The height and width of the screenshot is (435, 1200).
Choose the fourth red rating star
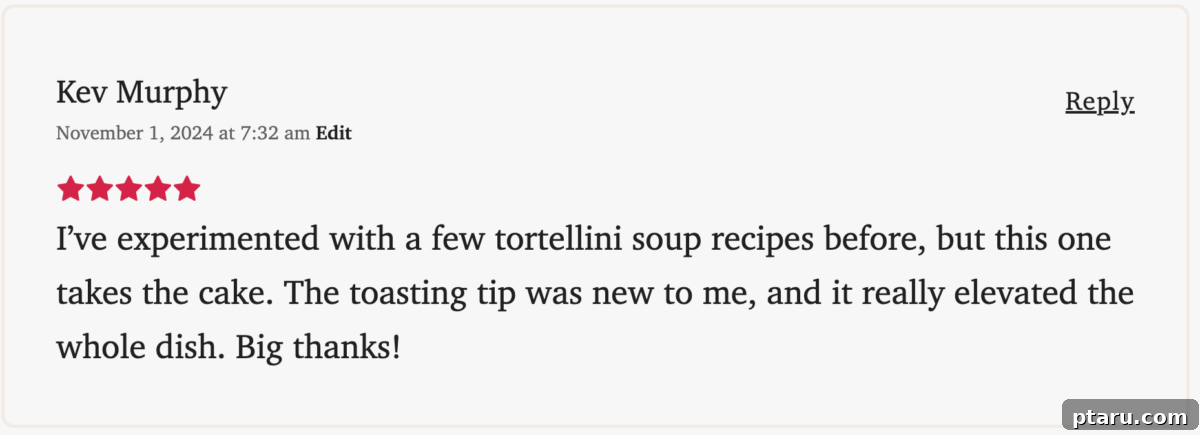coord(157,189)
